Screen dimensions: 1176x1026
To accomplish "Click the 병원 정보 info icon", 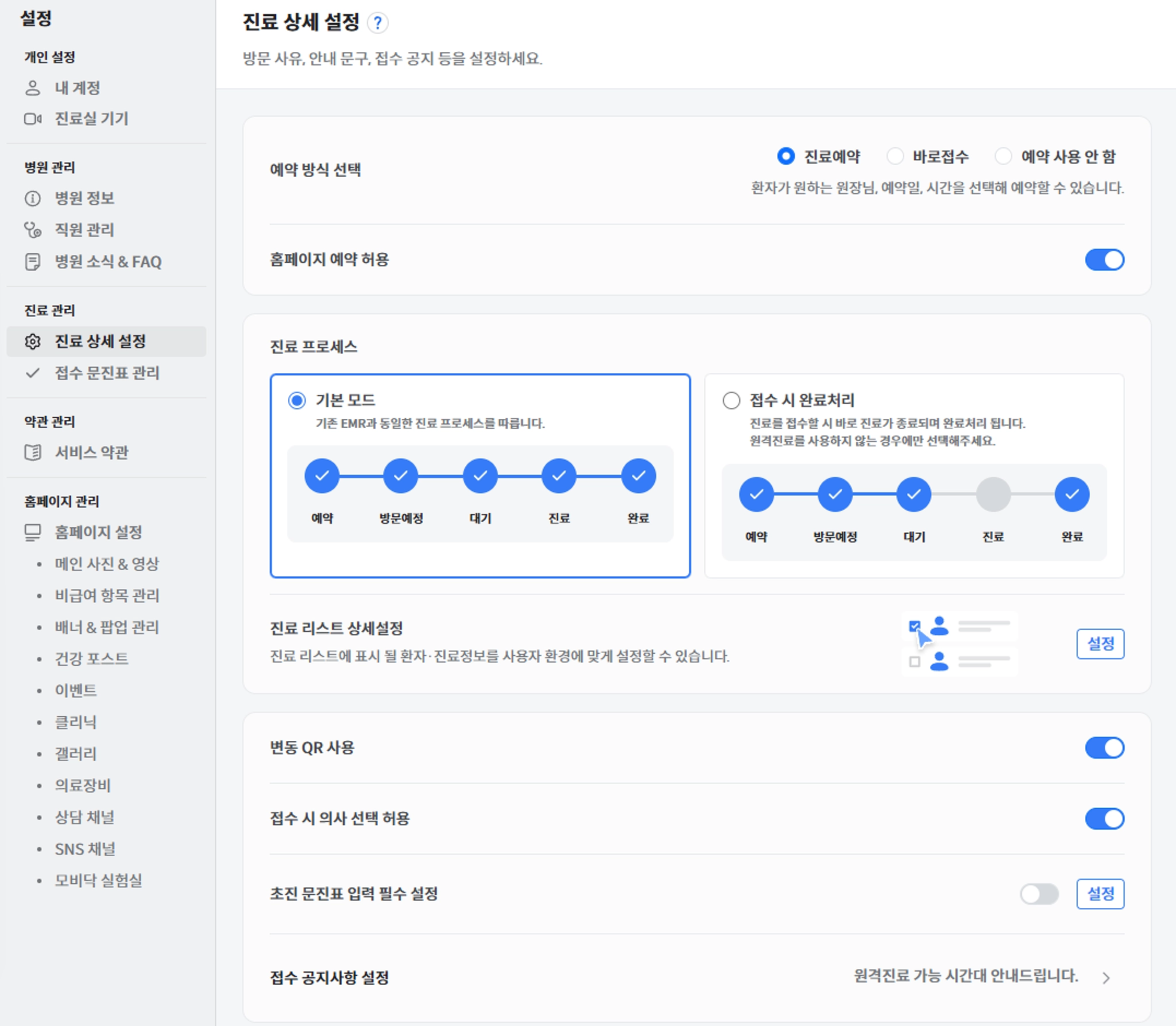I will pos(33,199).
